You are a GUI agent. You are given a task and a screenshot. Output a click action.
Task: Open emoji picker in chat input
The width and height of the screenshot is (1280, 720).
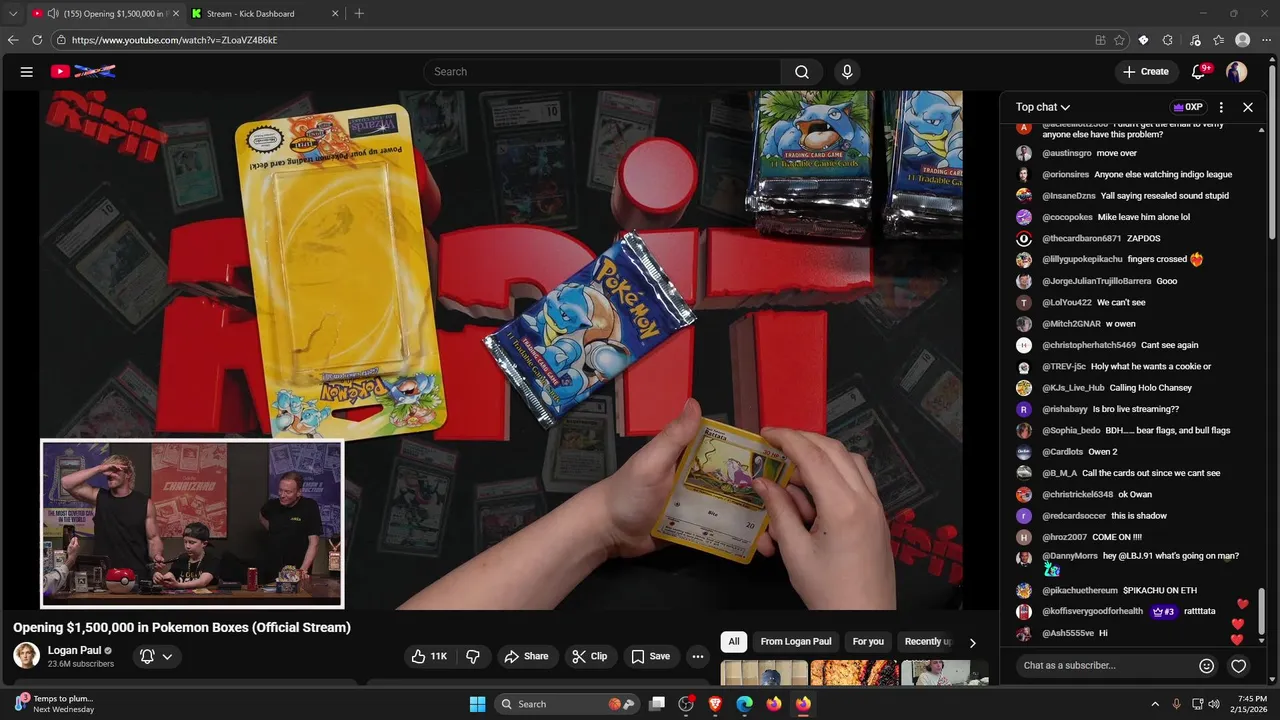(1207, 665)
